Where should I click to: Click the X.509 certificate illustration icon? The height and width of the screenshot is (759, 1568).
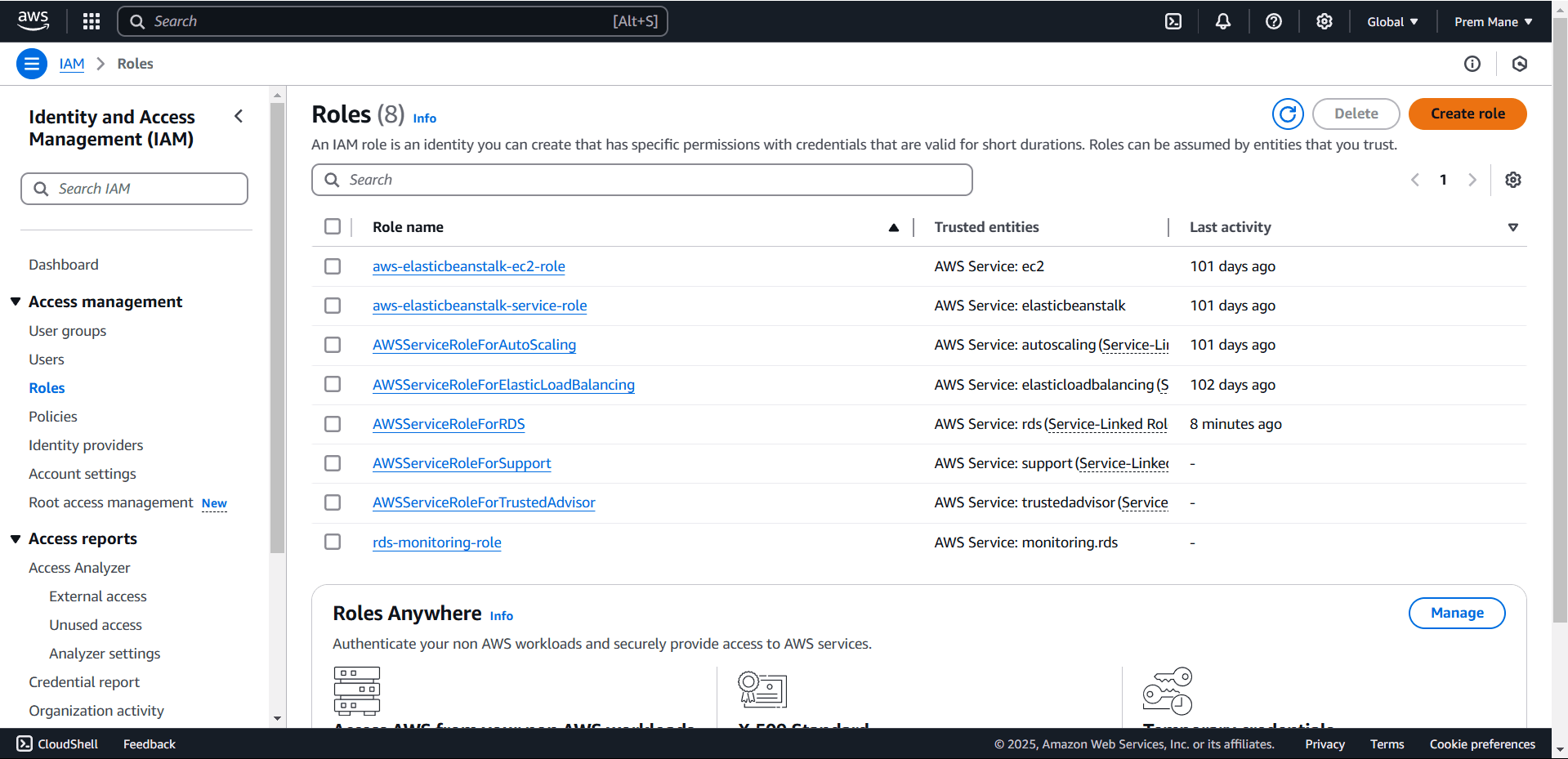[x=762, y=690]
